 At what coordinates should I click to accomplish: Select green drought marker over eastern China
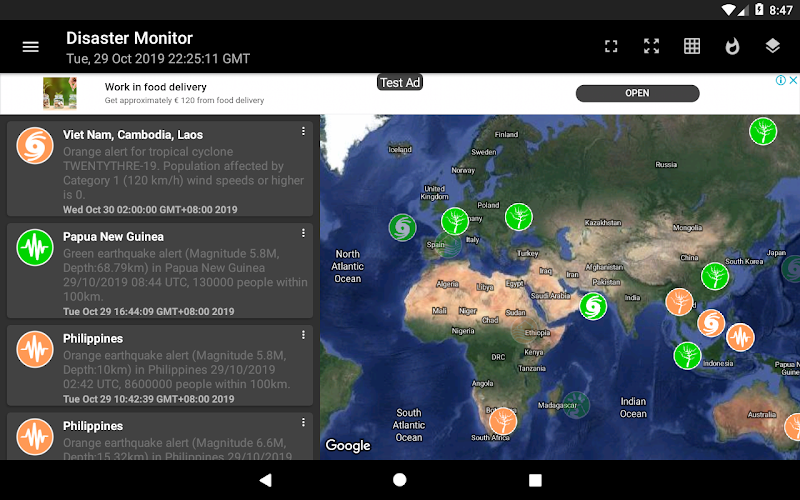tap(715, 277)
